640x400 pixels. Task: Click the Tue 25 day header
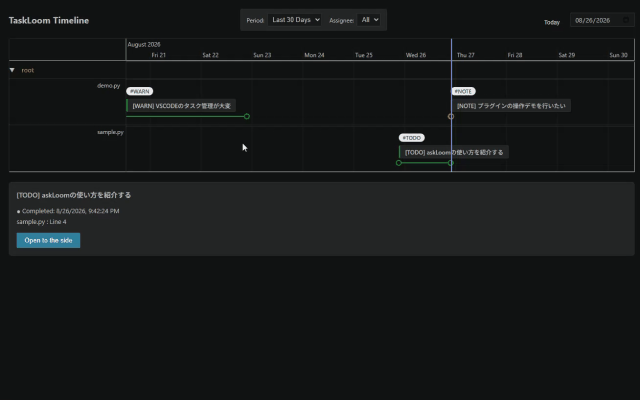coord(364,55)
